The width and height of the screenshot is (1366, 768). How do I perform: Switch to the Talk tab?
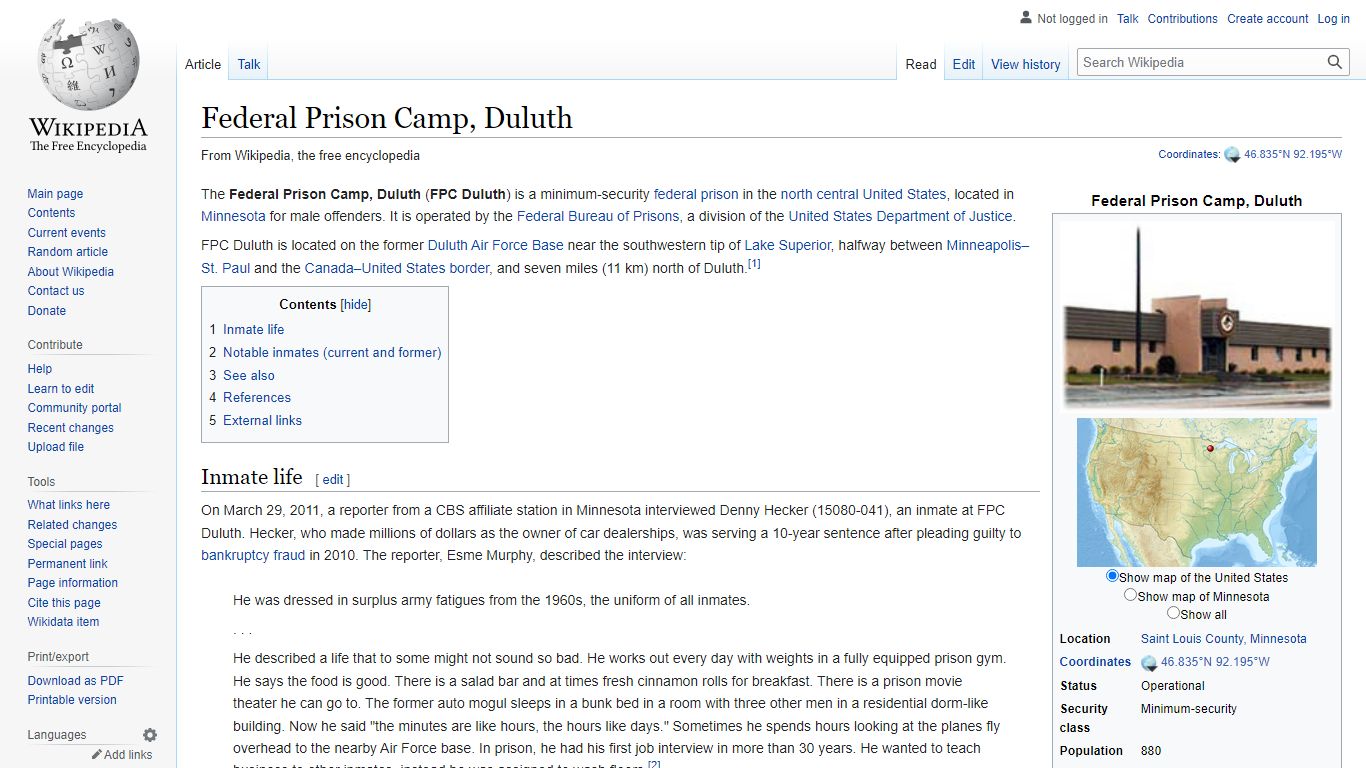pyautogui.click(x=249, y=64)
